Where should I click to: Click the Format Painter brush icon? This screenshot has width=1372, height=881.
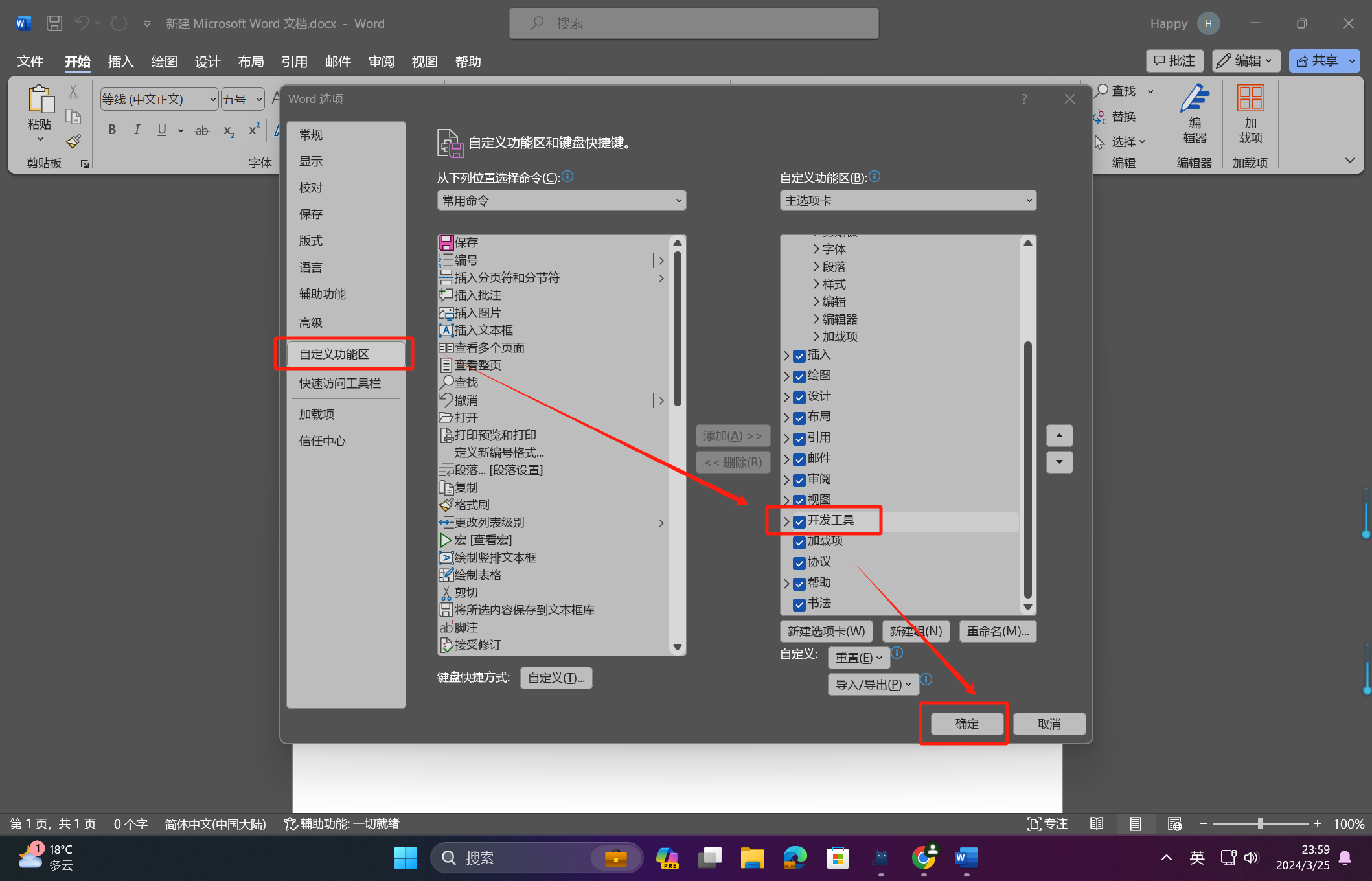(73, 141)
